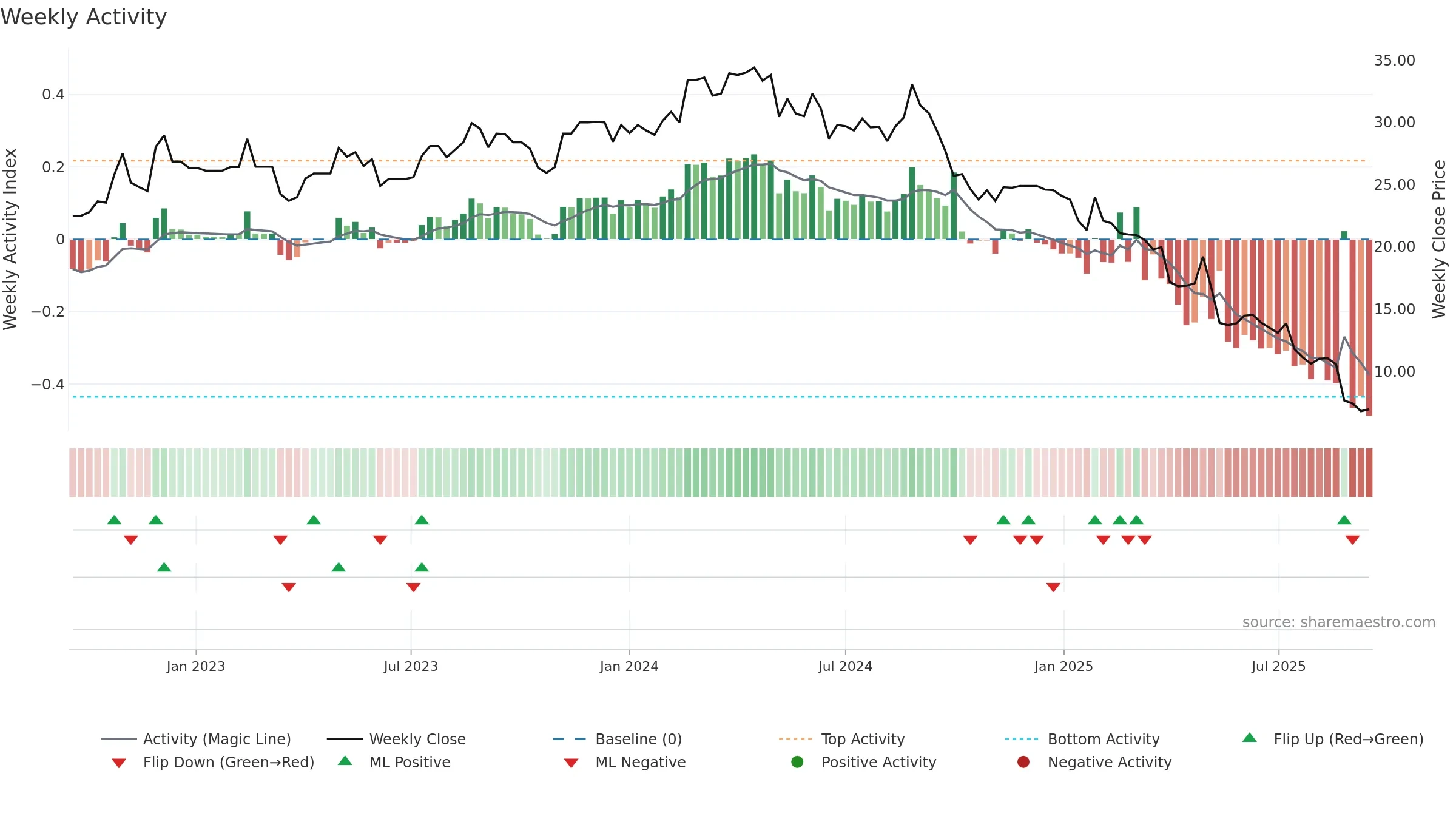Click the Activity (Magic Line) gray line sample

pos(119,739)
